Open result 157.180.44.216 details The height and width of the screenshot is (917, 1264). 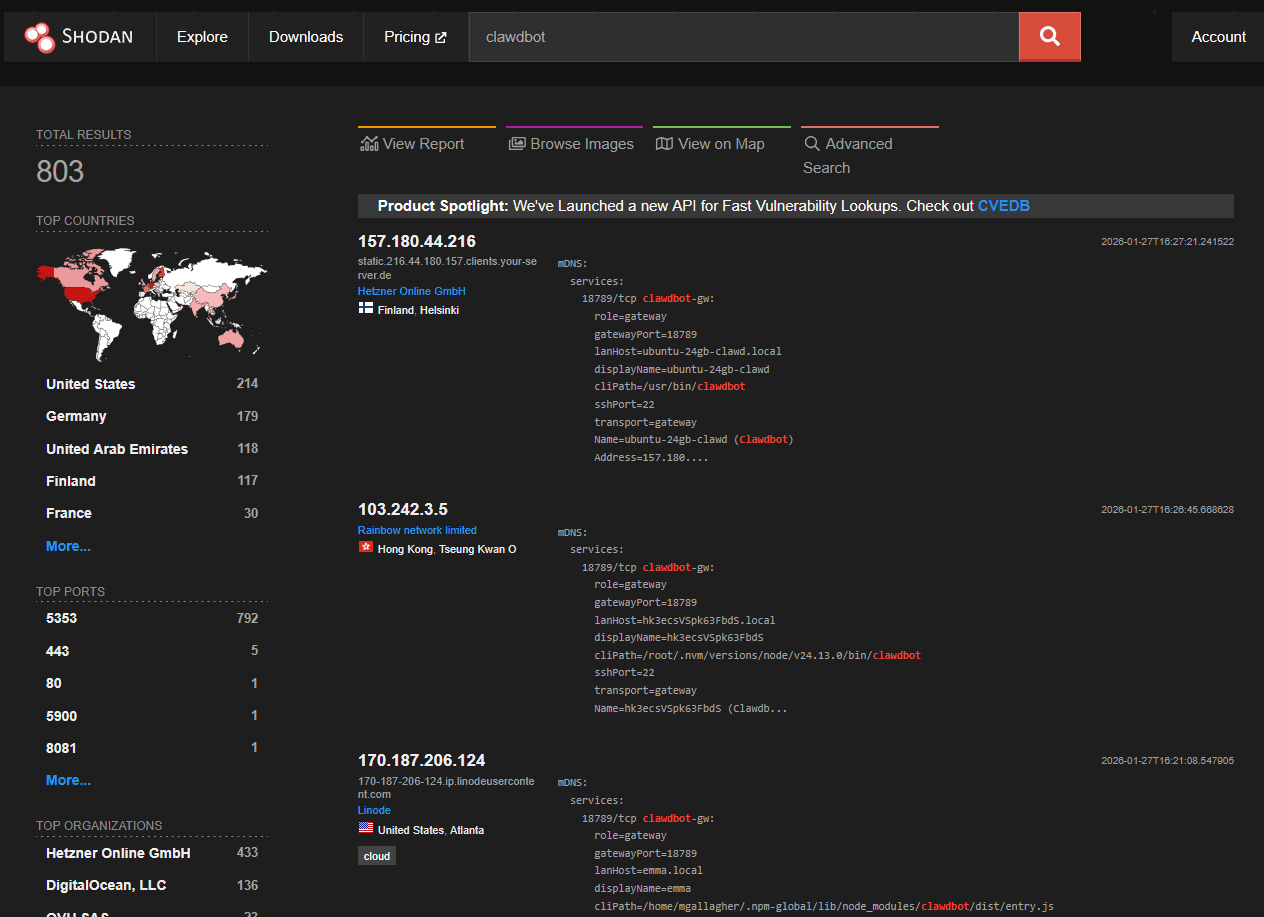tap(416, 241)
